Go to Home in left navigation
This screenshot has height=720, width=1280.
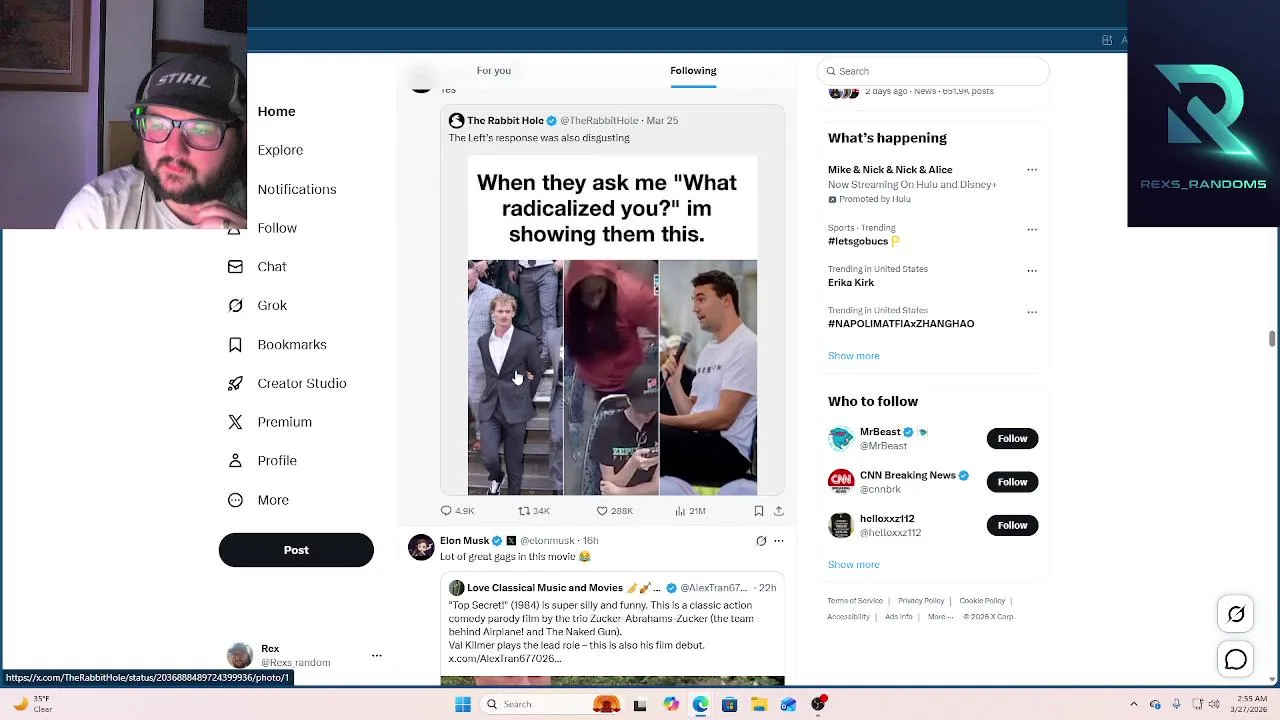tap(276, 111)
